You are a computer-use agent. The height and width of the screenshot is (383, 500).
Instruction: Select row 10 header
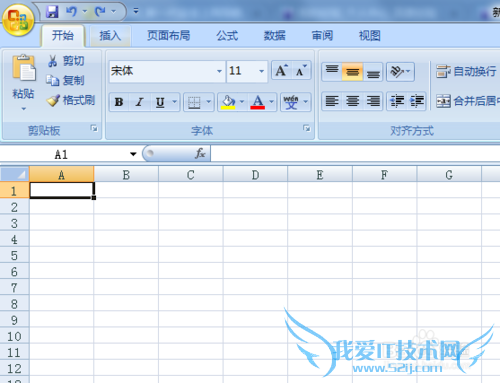tap(14, 336)
